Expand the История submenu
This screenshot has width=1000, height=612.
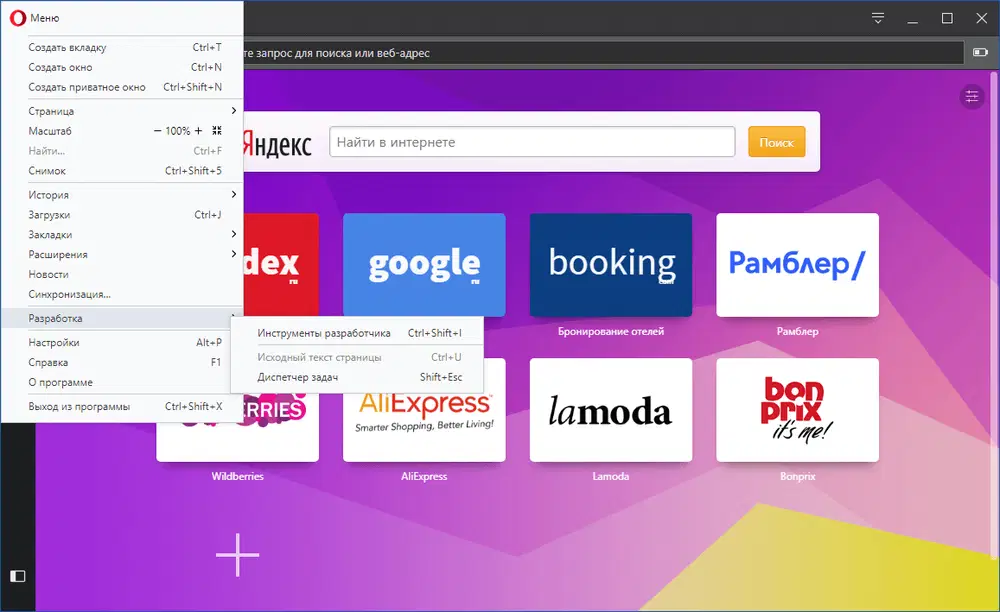tap(122, 194)
